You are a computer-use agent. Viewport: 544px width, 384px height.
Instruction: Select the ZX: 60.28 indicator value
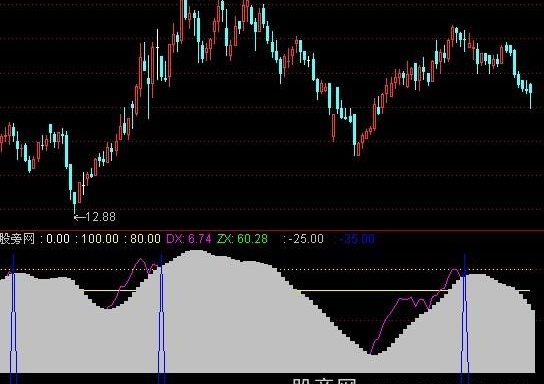pos(242,239)
